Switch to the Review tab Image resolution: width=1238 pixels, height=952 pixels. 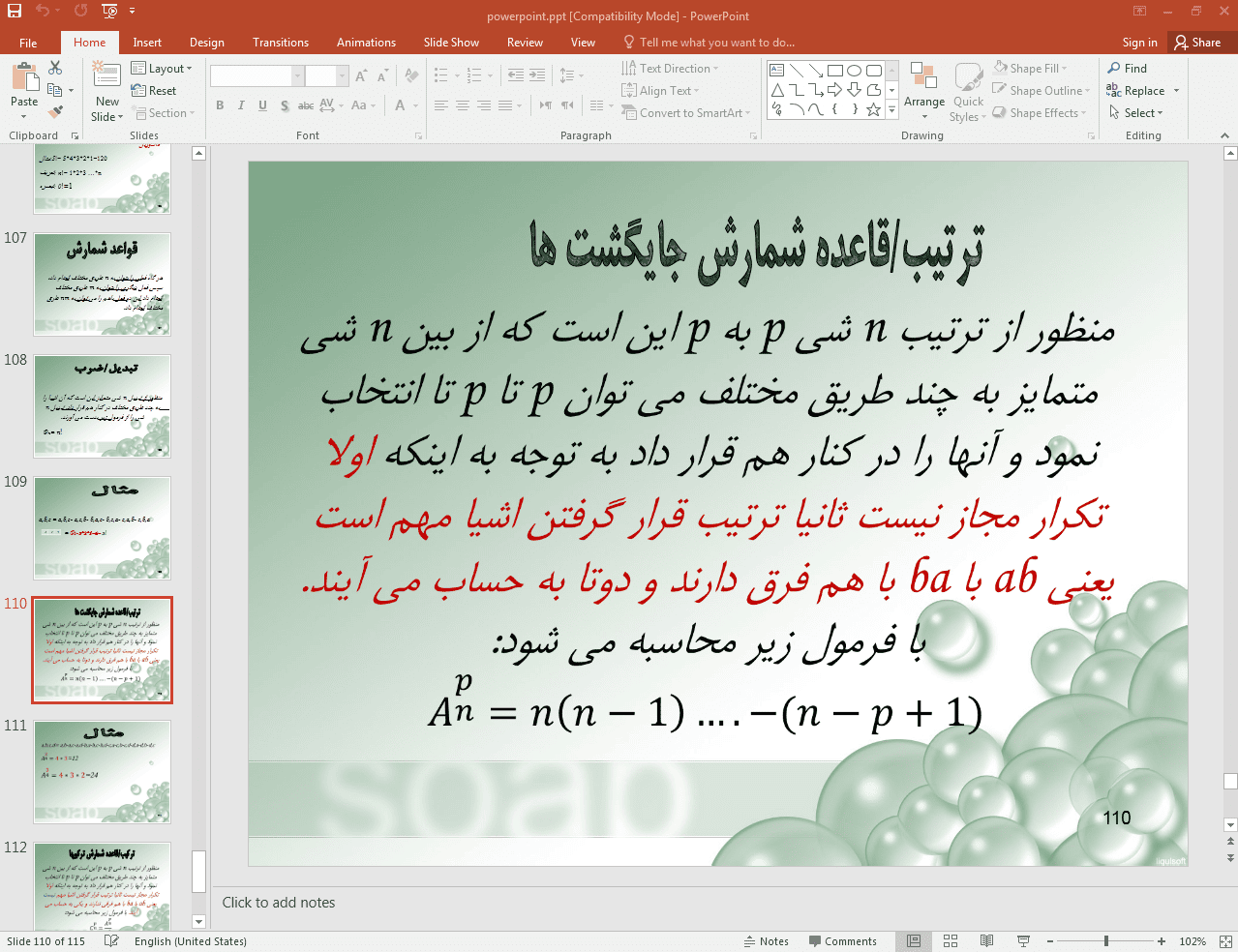click(525, 43)
